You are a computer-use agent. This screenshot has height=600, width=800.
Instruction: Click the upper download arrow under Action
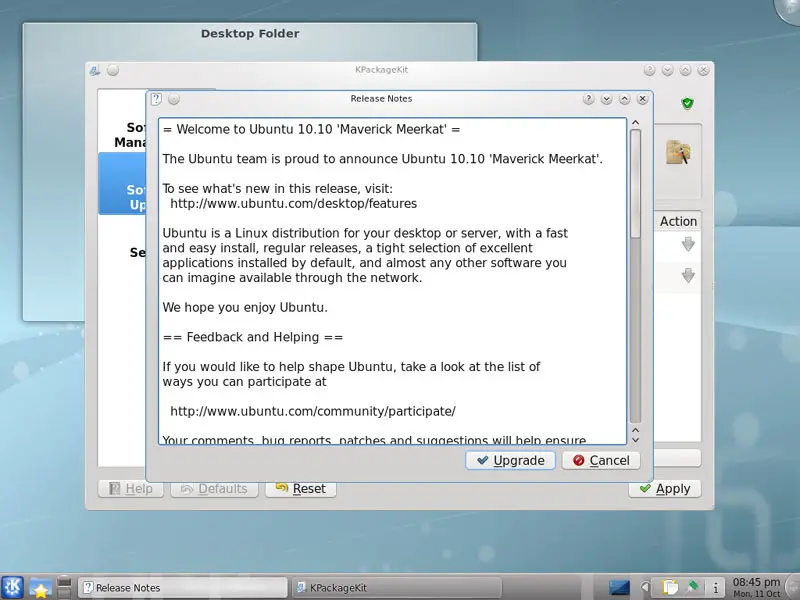[x=688, y=244]
